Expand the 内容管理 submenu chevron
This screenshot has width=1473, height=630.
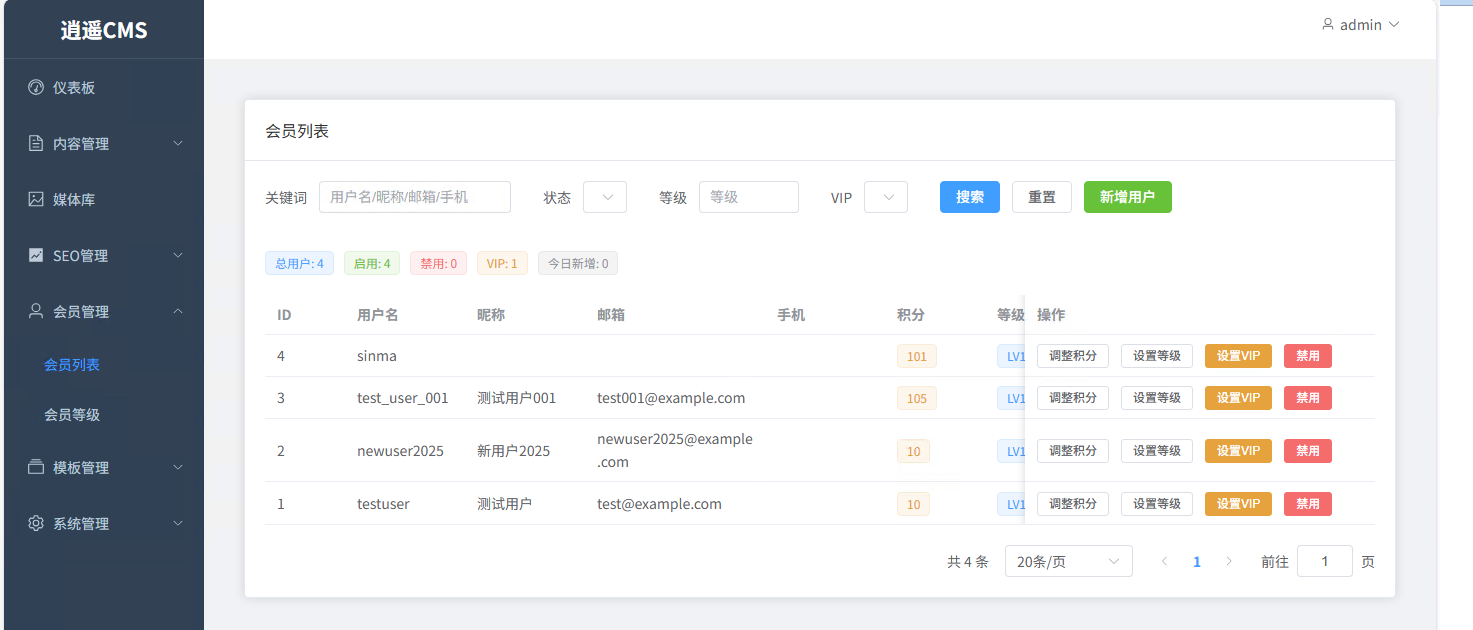[x=178, y=143]
